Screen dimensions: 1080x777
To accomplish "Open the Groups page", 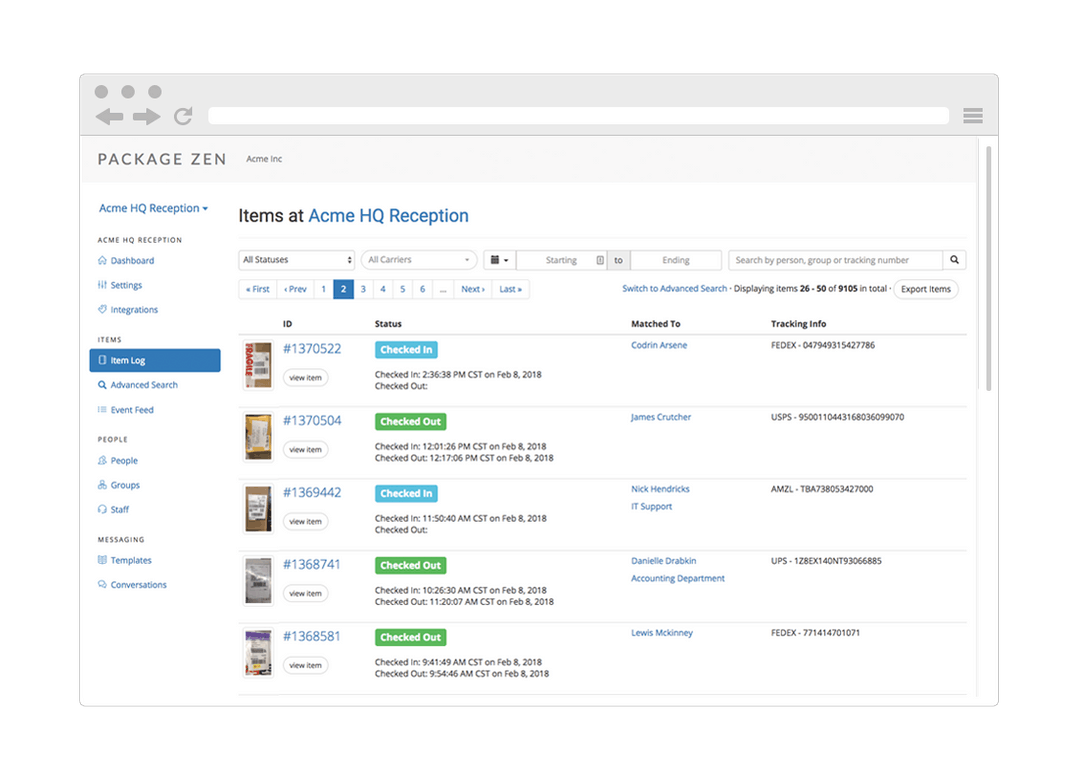I will point(126,484).
